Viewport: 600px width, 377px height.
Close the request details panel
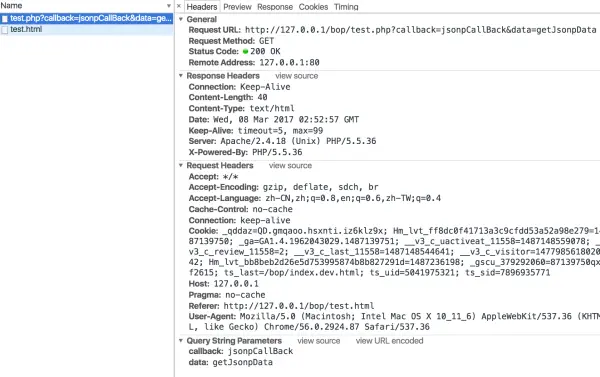(x=179, y=6)
